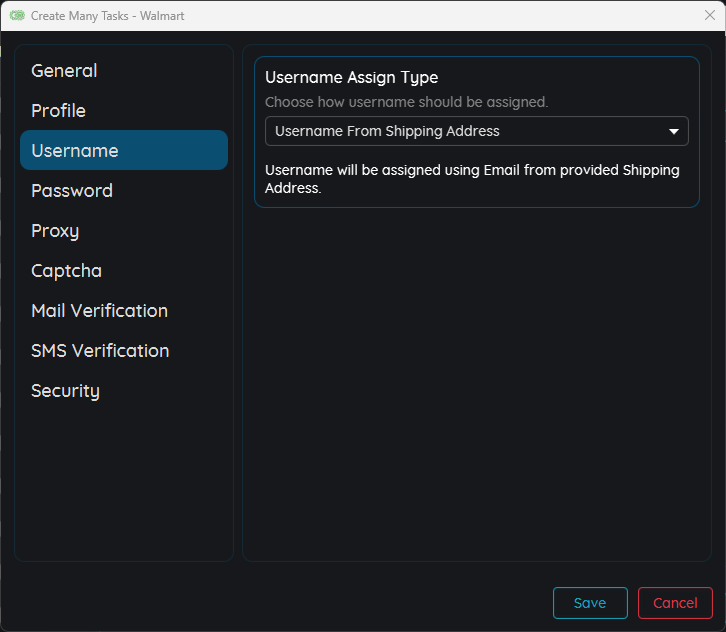Click the empty area below the Username panel

point(476,380)
